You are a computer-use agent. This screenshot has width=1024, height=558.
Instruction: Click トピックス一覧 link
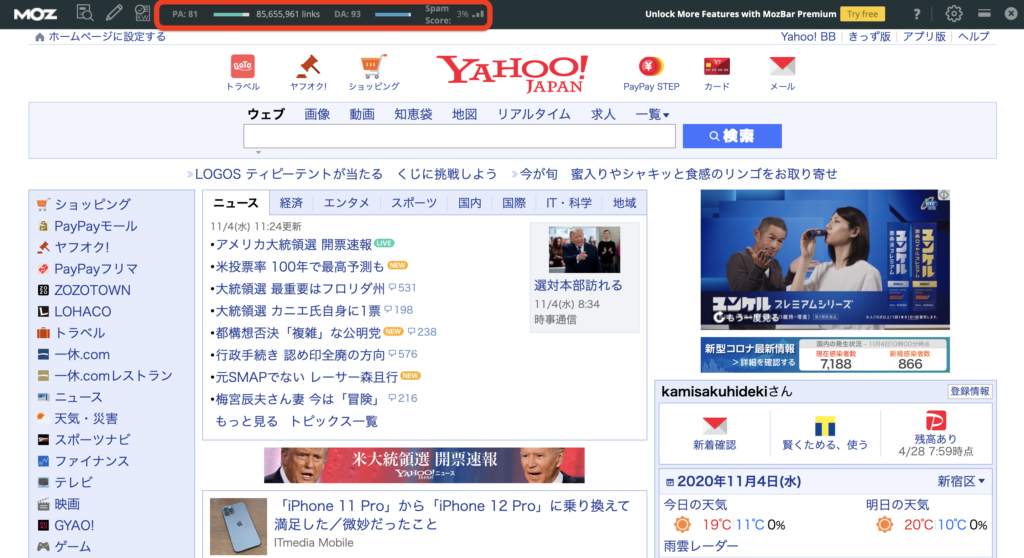pyautogui.click(x=334, y=421)
